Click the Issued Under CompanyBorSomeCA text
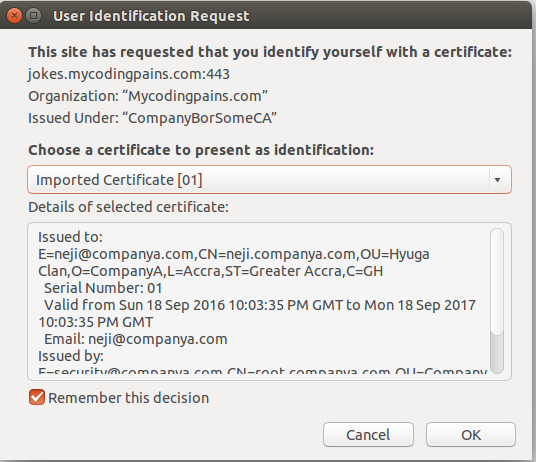Viewport: 536px width, 462px height. point(152,118)
